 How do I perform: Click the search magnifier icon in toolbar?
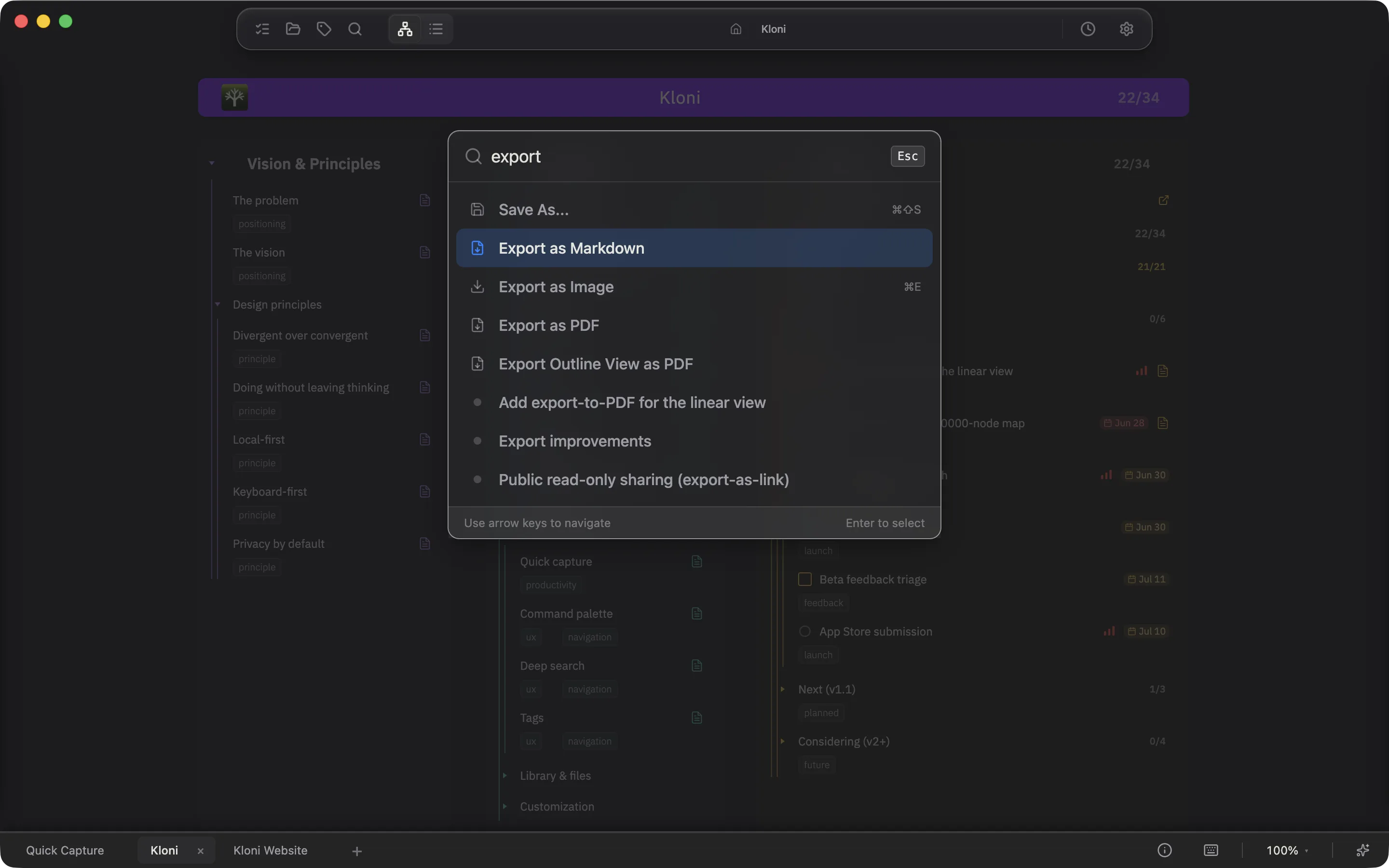[355, 29]
